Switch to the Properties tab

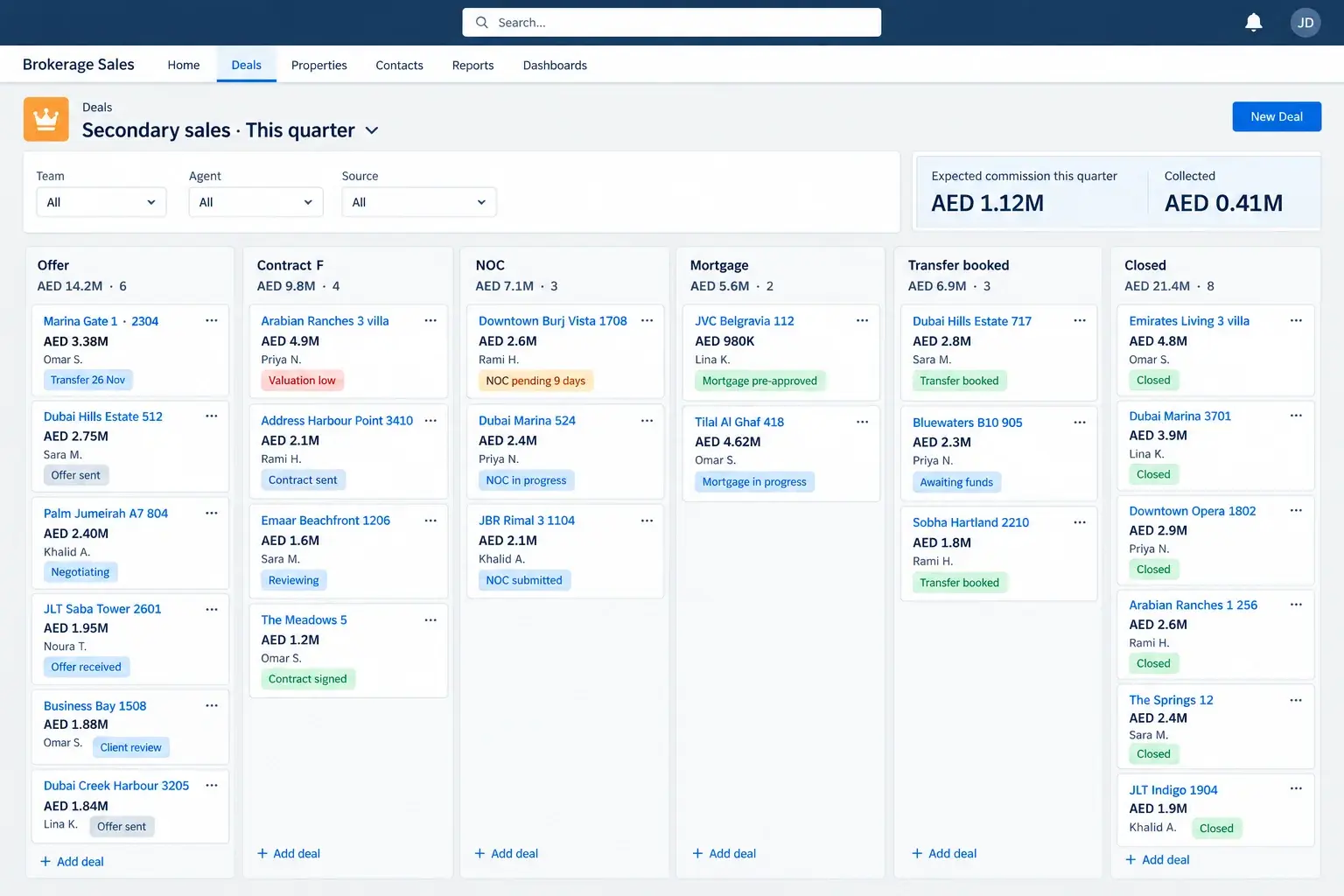(x=319, y=65)
